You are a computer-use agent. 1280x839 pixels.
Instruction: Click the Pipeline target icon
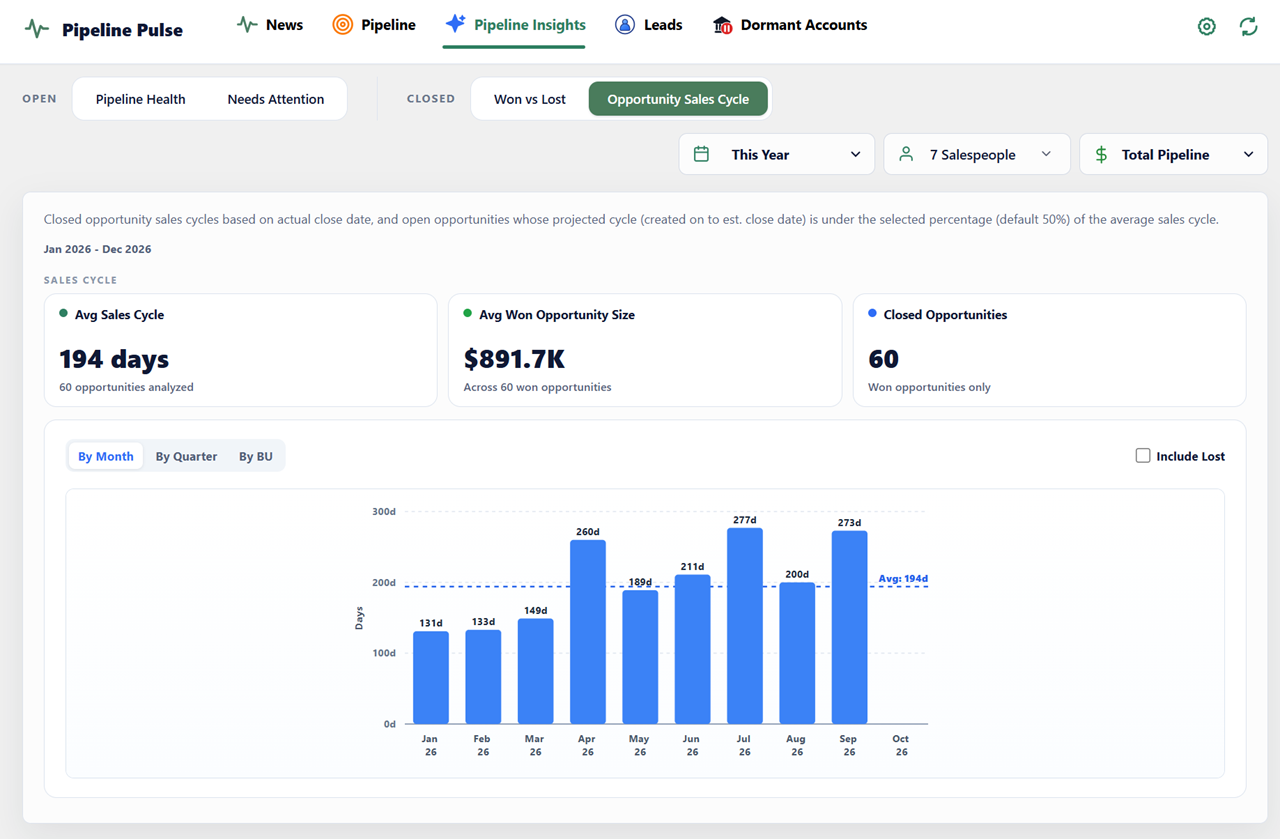coord(343,25)
